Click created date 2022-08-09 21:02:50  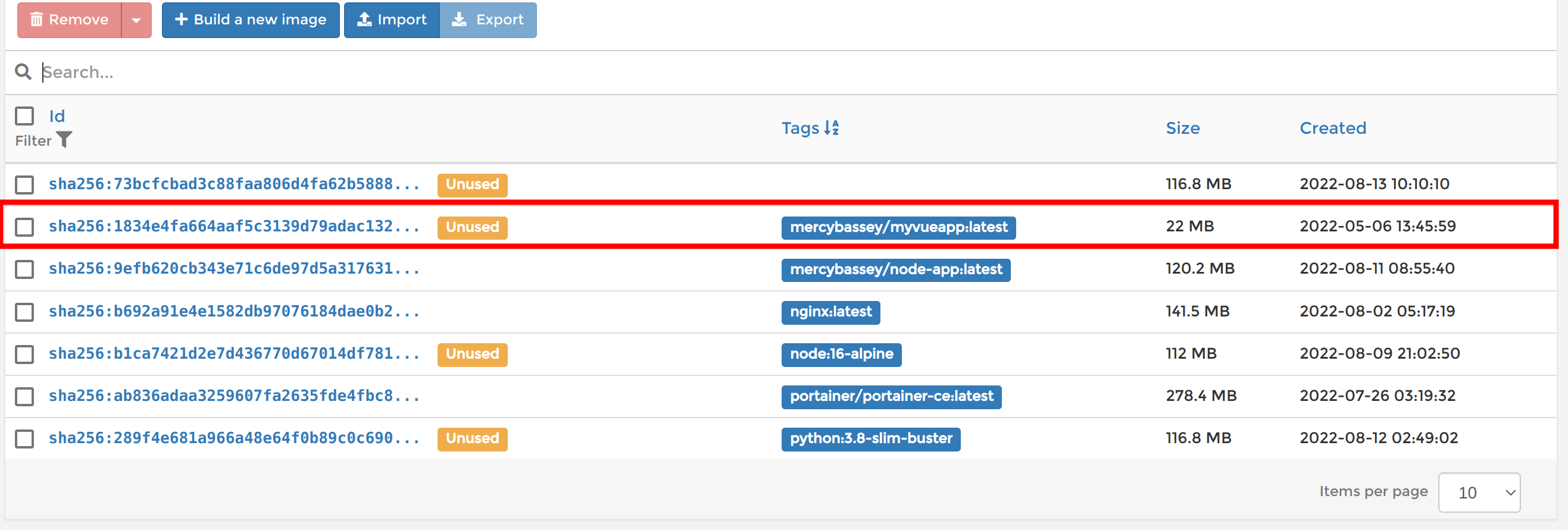[x=1379, y=353]
